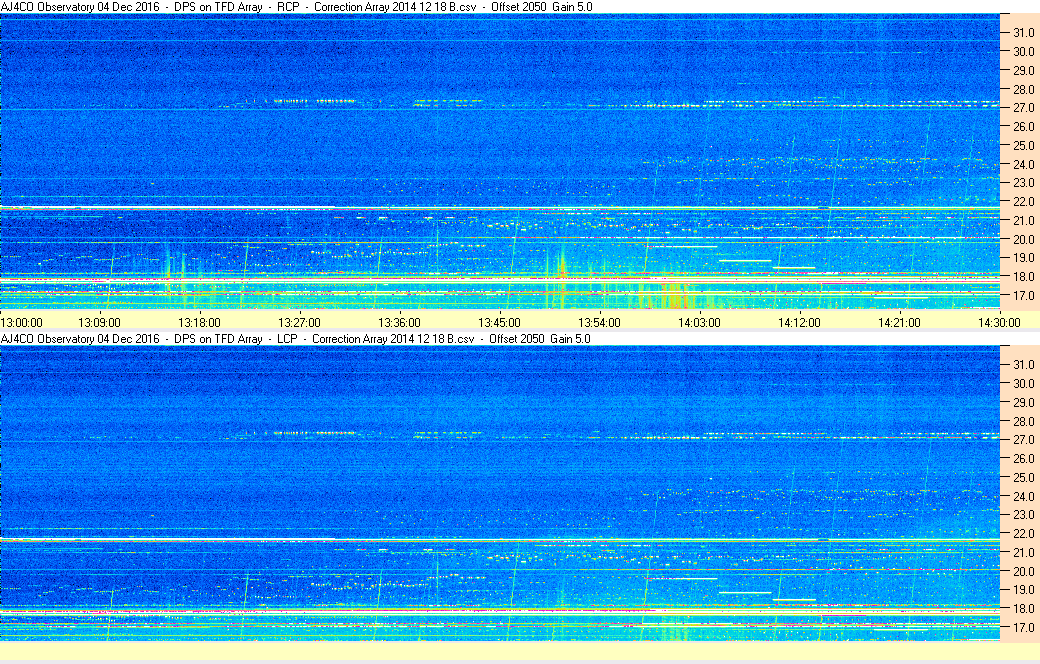The width and height of the screenshot is (1040, 664).
Task: Select the 13:36:00 time marker
Action: 399,323
